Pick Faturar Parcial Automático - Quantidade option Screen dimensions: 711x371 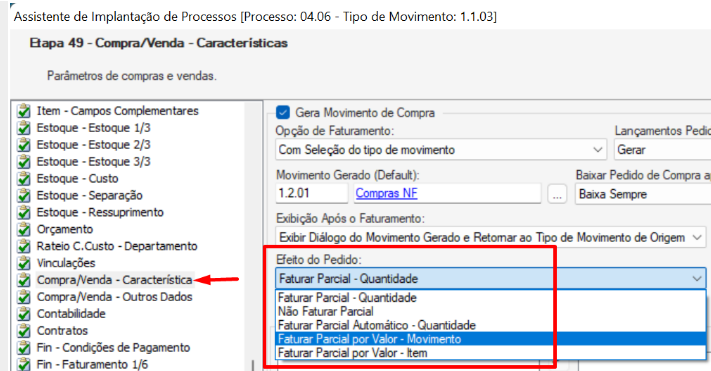[377, 325]
